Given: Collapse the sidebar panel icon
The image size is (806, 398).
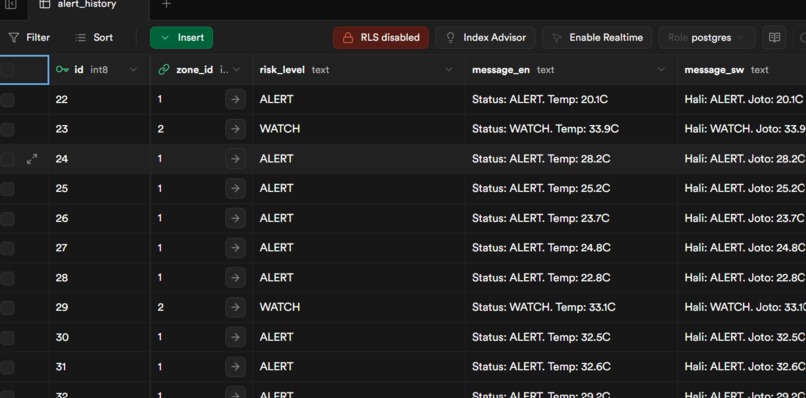Looking at the screenshot, I should [10, 4].
